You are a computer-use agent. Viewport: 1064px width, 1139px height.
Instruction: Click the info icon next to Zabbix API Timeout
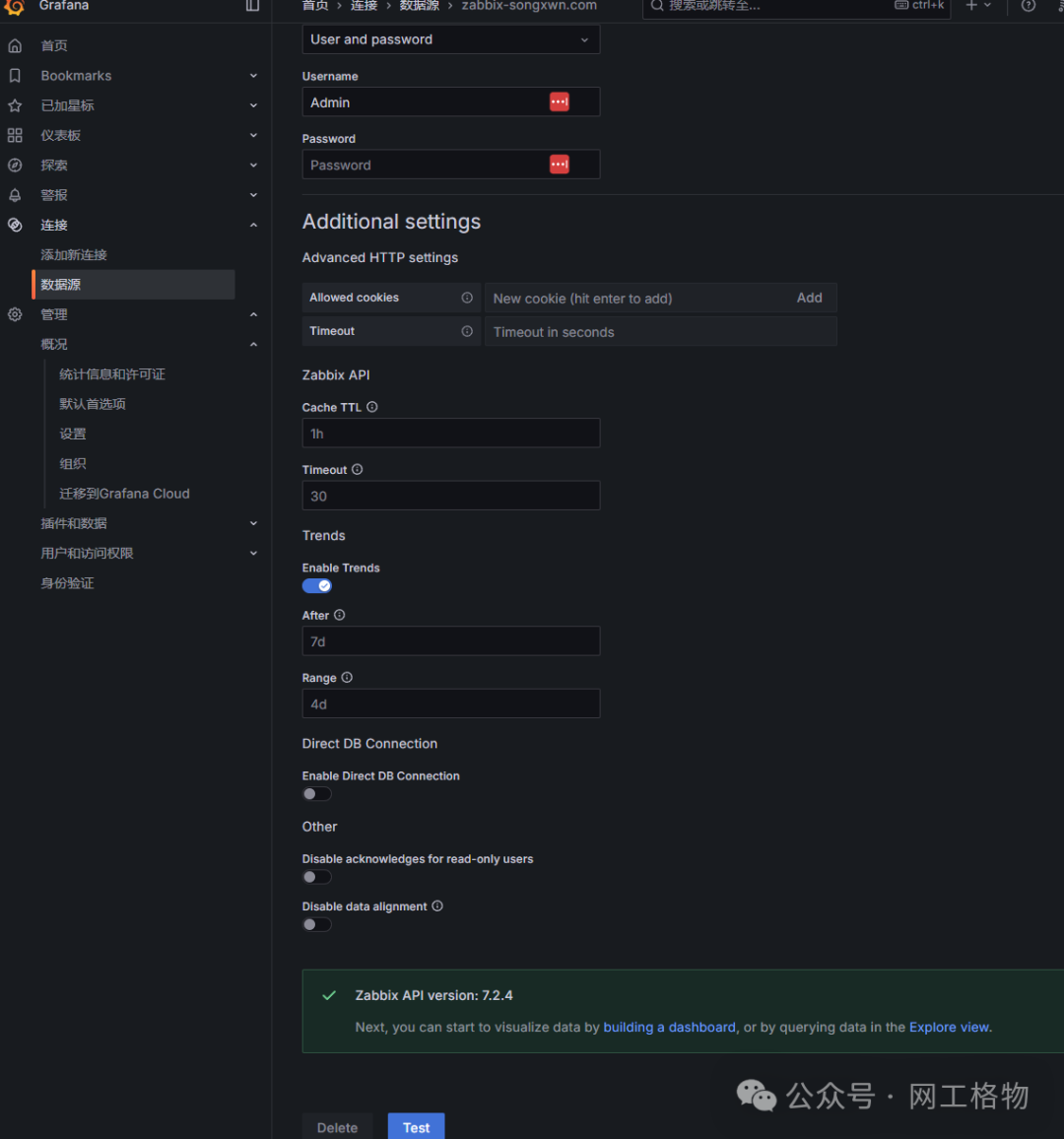pos(358,469)
